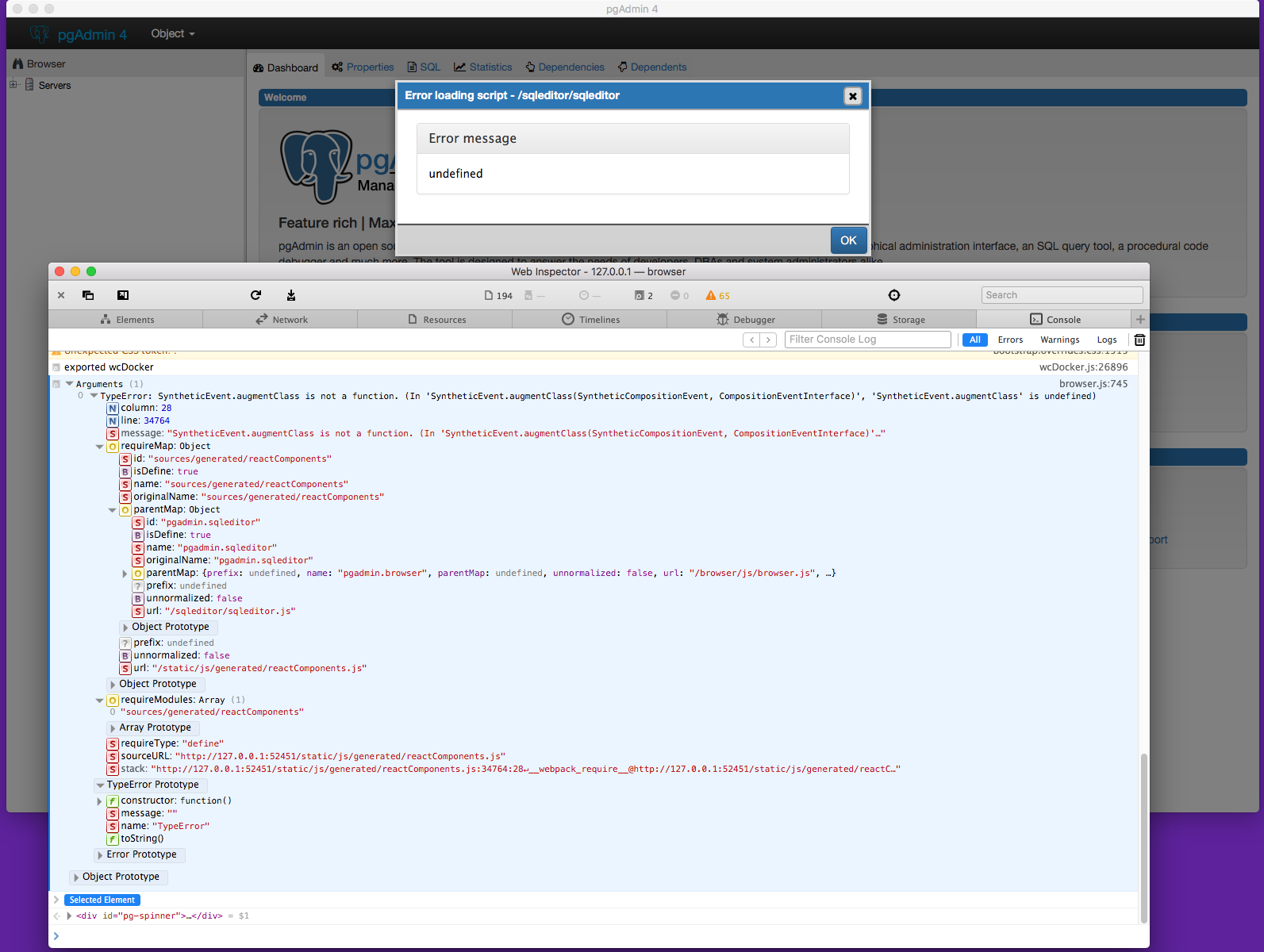Click the add new tab plus icon

[1140, 320]
